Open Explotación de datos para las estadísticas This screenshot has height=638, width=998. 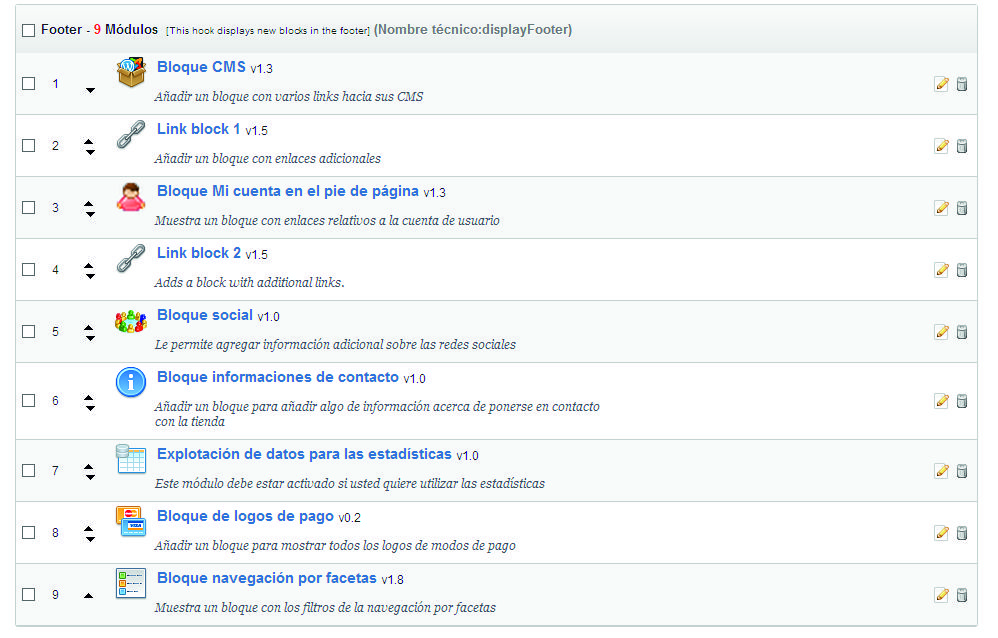click(x=304, y=454)
